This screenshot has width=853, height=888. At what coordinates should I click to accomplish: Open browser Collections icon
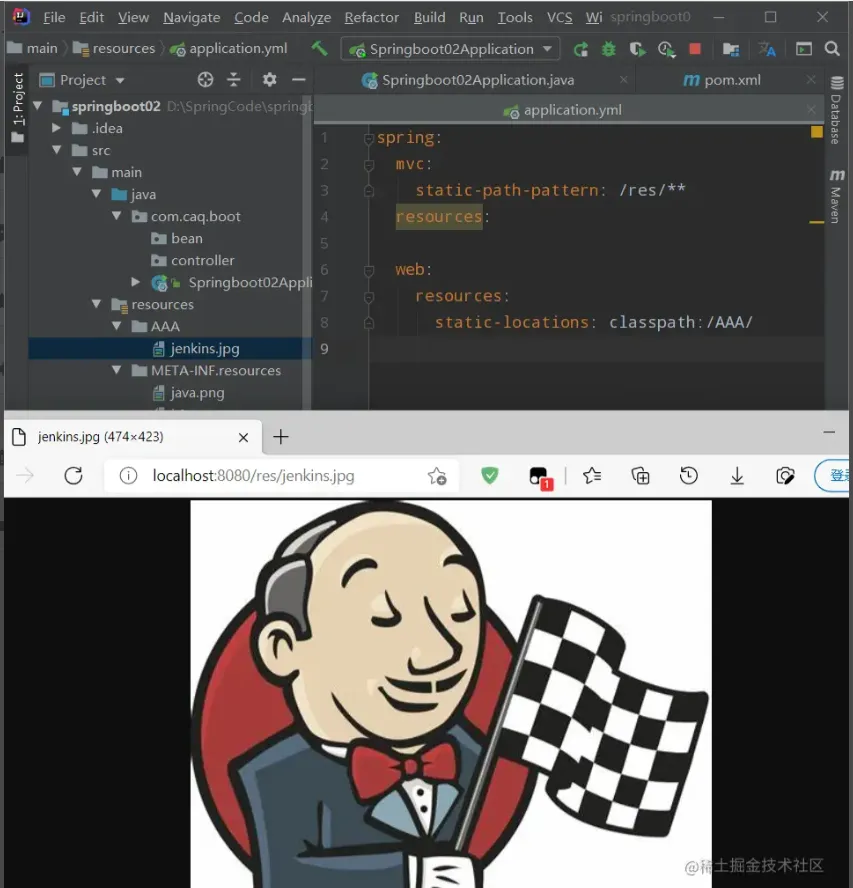tap(640, 476)
